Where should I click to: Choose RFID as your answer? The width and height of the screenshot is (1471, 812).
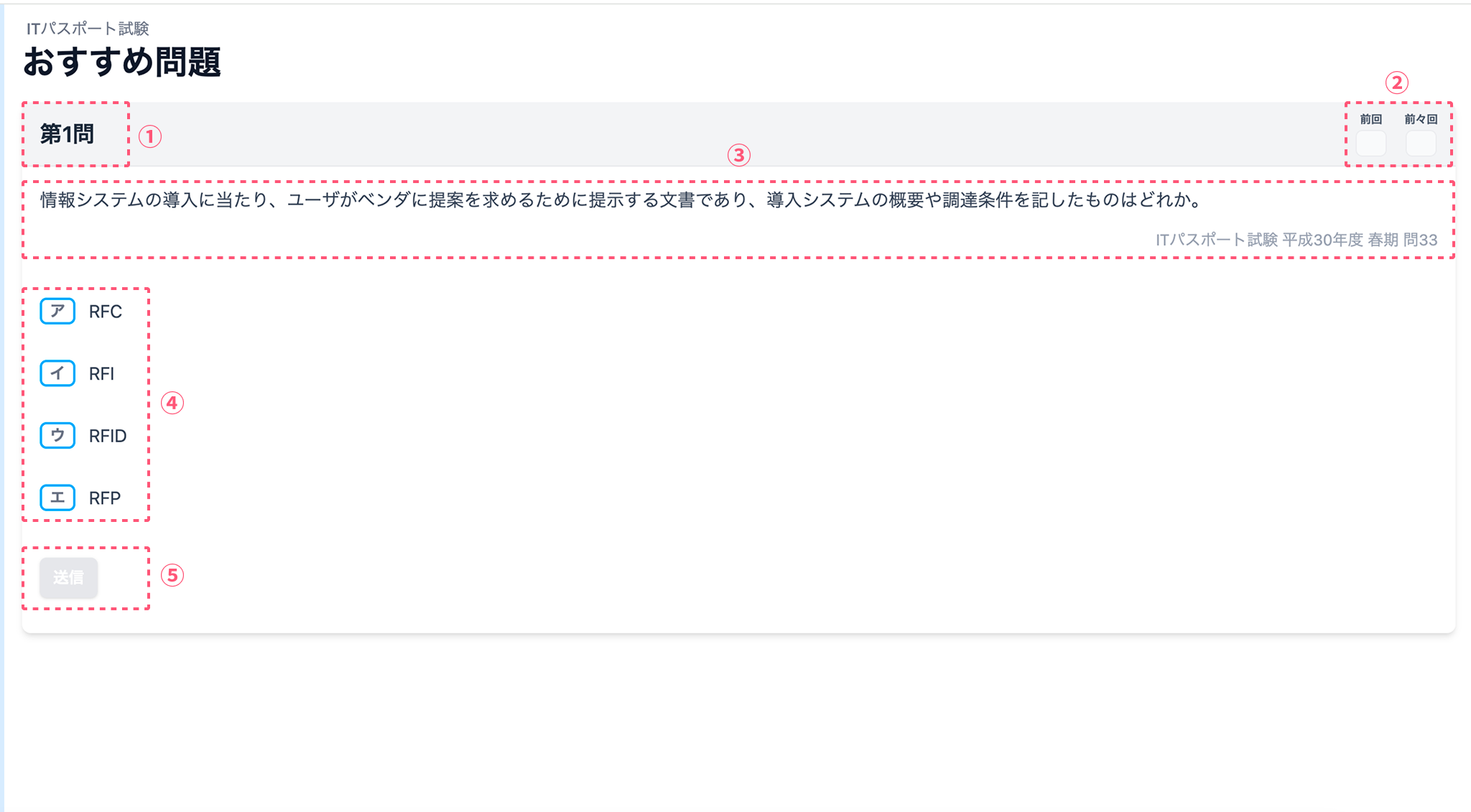pyautogui.click(x=108, y=435)
